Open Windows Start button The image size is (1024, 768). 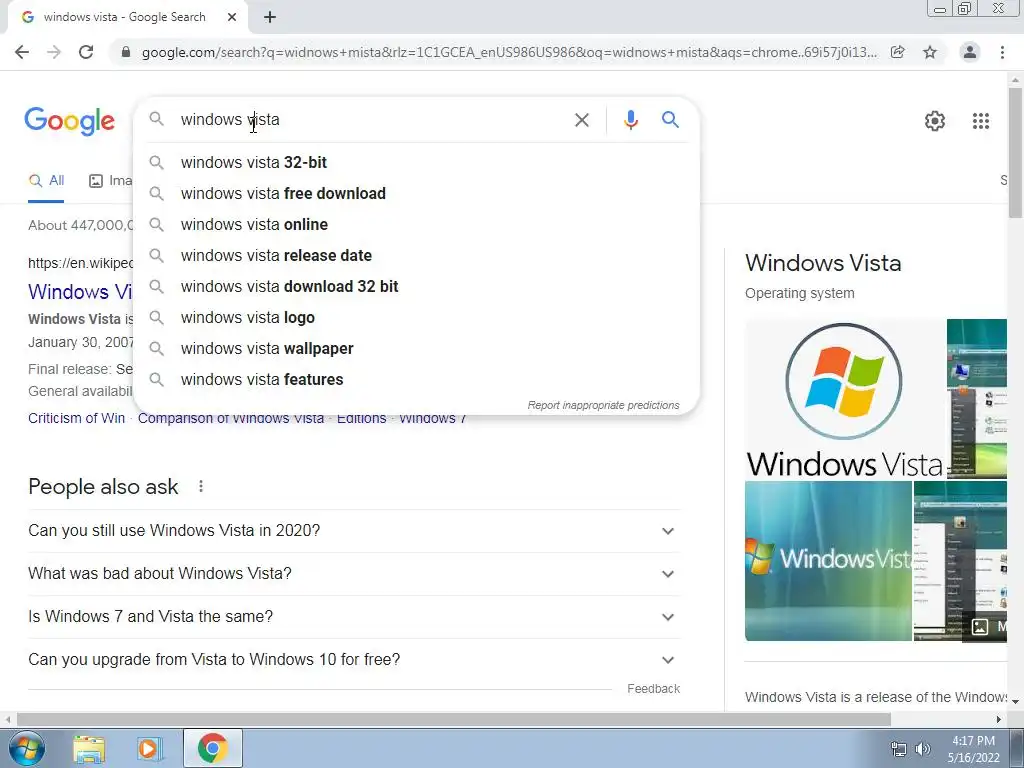click(26, 748)
